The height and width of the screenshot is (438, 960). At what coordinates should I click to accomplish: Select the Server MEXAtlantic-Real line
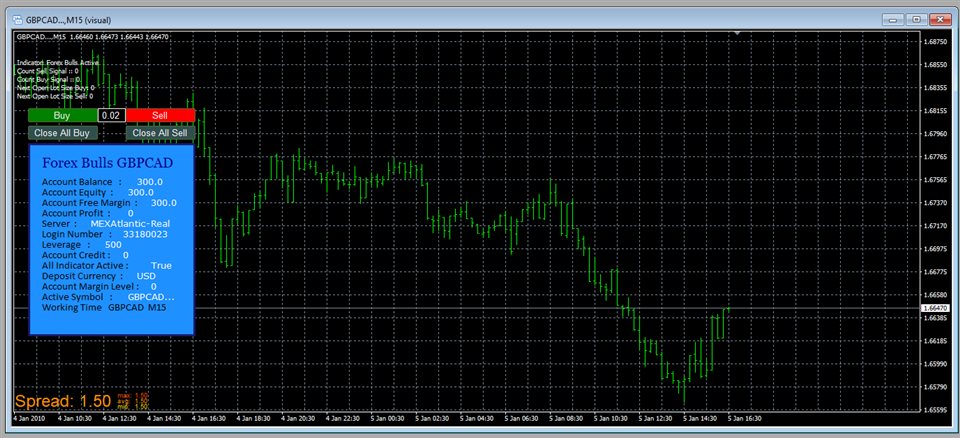pos(105,223)
